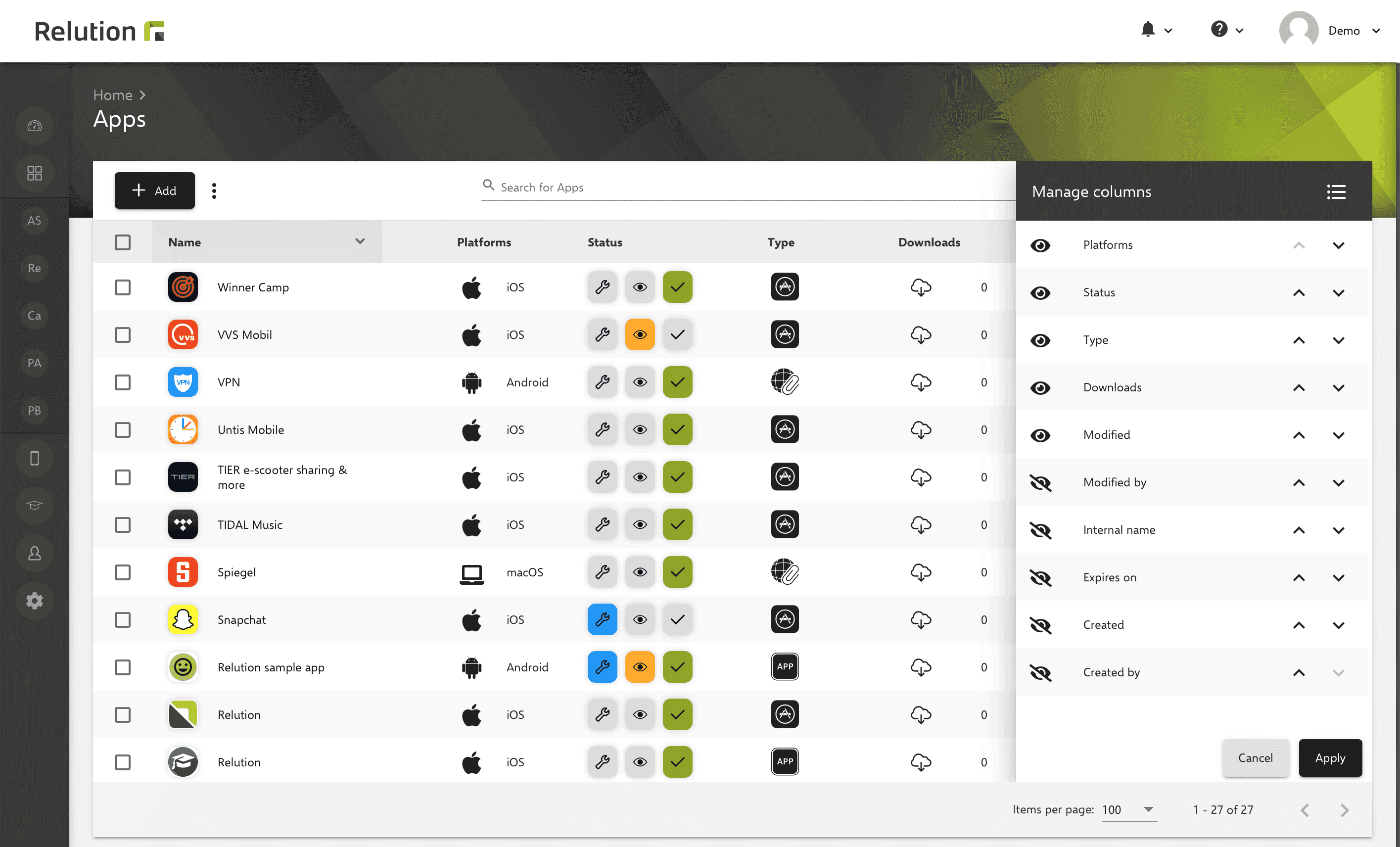Viewport: 1400px width, 847px height.
Task: Move Type column down with arrow
Action: tap(1339, 340)
